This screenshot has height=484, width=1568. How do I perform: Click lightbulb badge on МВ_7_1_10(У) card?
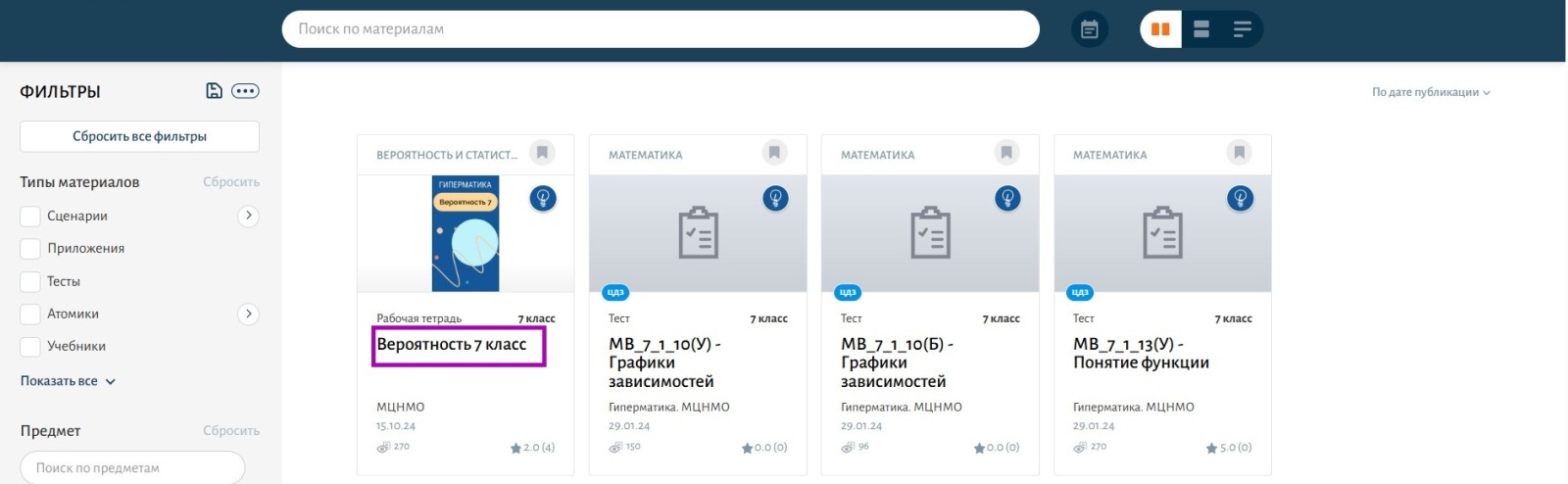point(775,199)
